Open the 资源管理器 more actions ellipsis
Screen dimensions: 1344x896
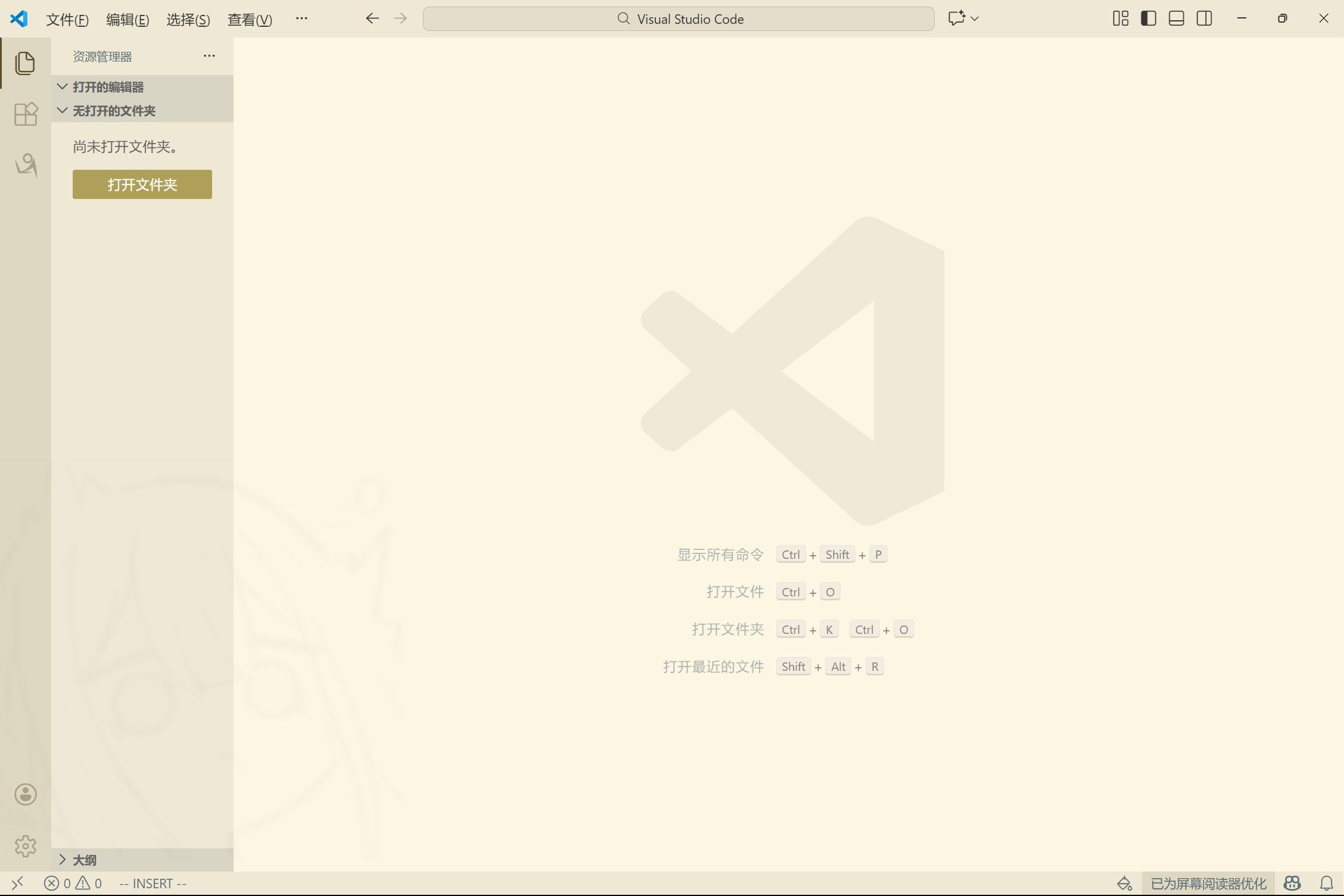(209, 56)
